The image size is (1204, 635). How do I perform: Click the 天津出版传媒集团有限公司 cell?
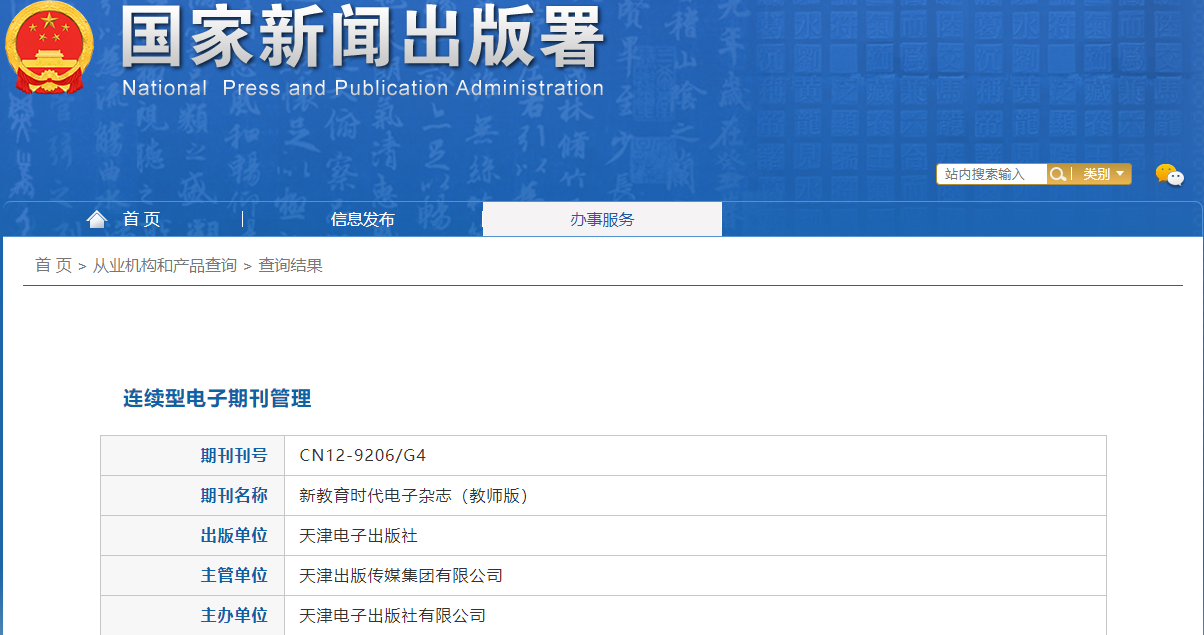(x=400, y=576)
